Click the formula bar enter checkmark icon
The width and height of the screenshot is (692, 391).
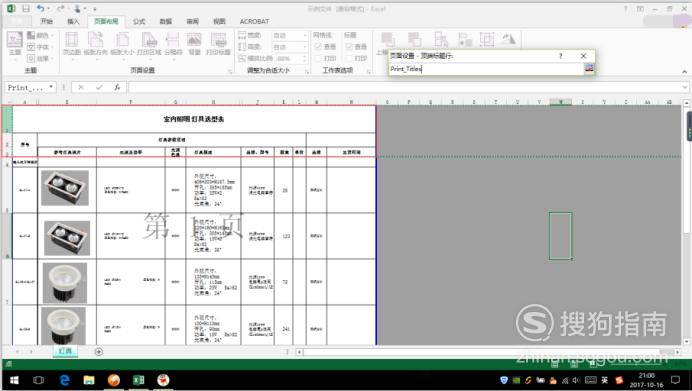99,87
